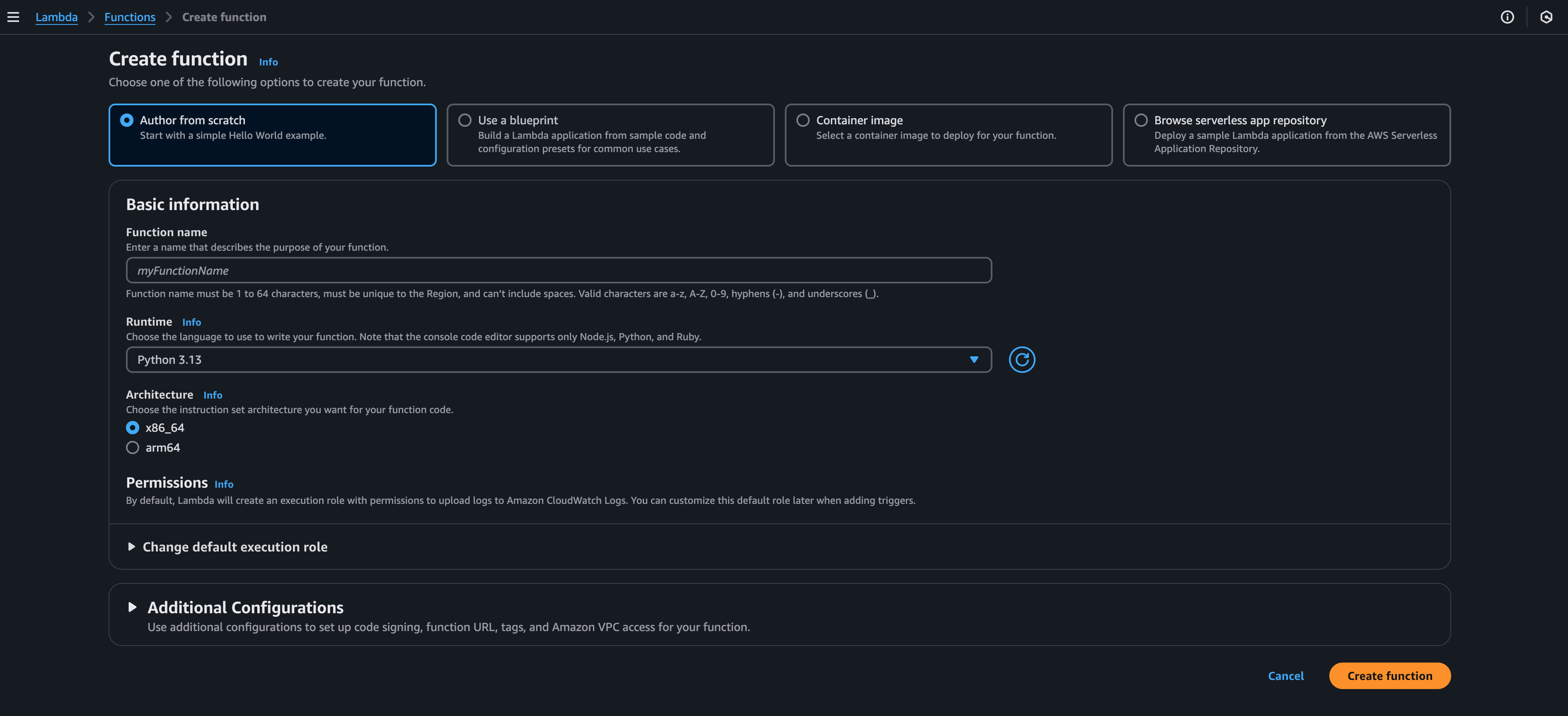Choose Browse serverless app repository option
The width and height of the screenshot is (1568, 716).
[x=1286, y=135]
